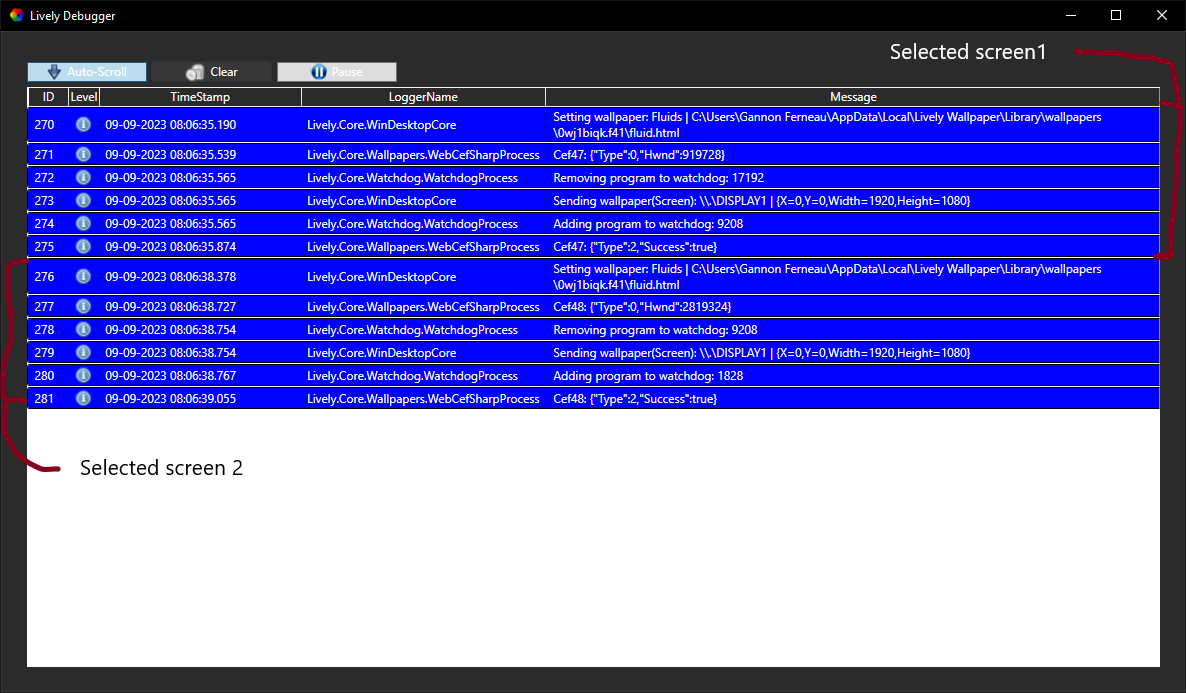Sort logs by the TimeStamp column
The width and height of the screenshot is (1186, 693).
[x=200, y=96]
